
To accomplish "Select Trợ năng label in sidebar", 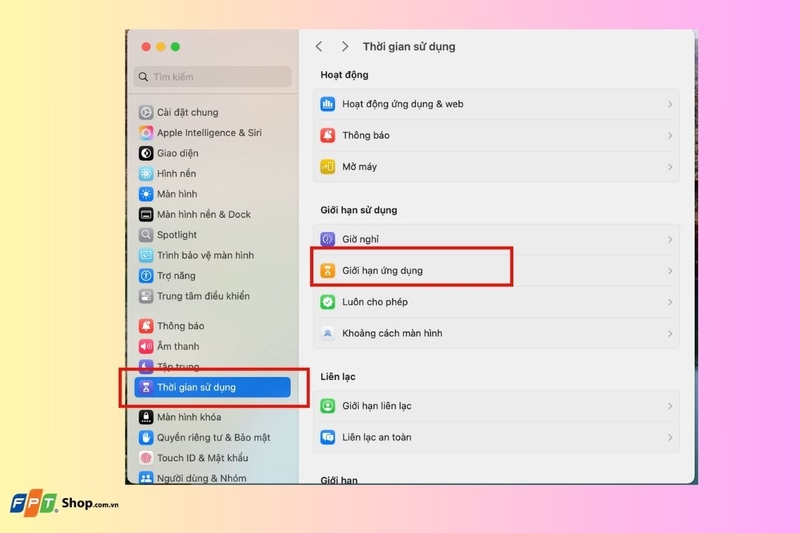I will 176,275.
